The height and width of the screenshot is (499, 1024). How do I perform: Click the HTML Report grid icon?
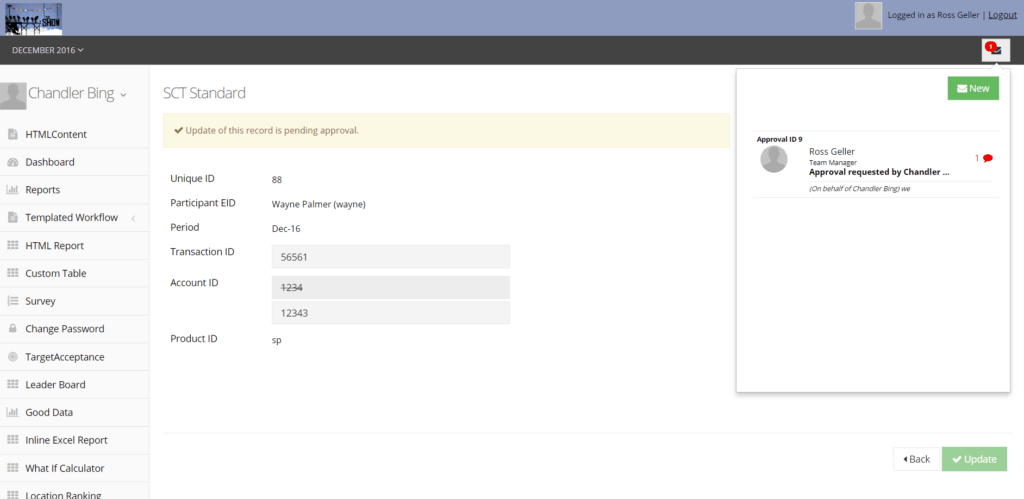pyautogui.click(x=12, y=246)
